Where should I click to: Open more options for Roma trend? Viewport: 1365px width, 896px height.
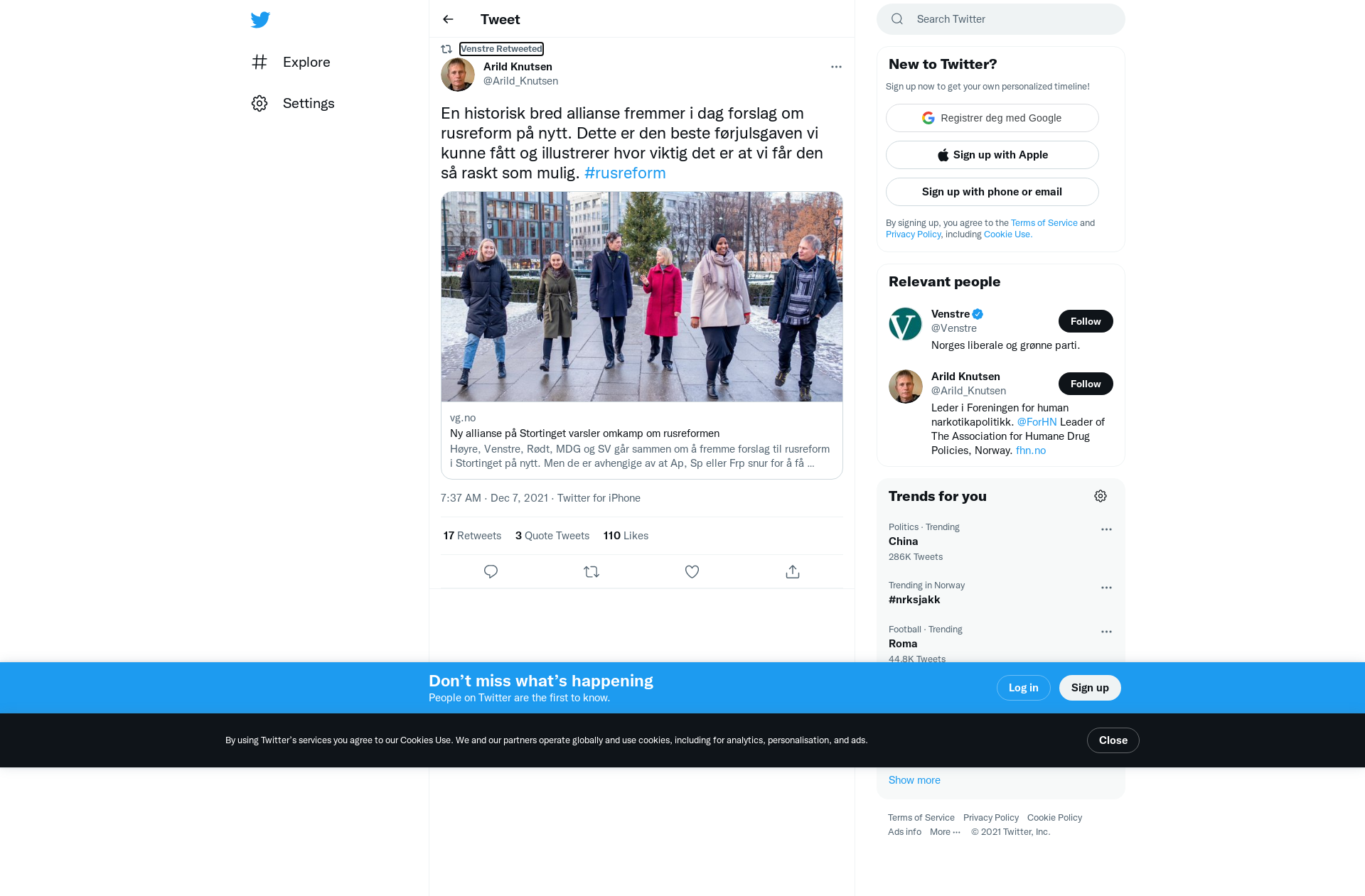coord(1106,632)
